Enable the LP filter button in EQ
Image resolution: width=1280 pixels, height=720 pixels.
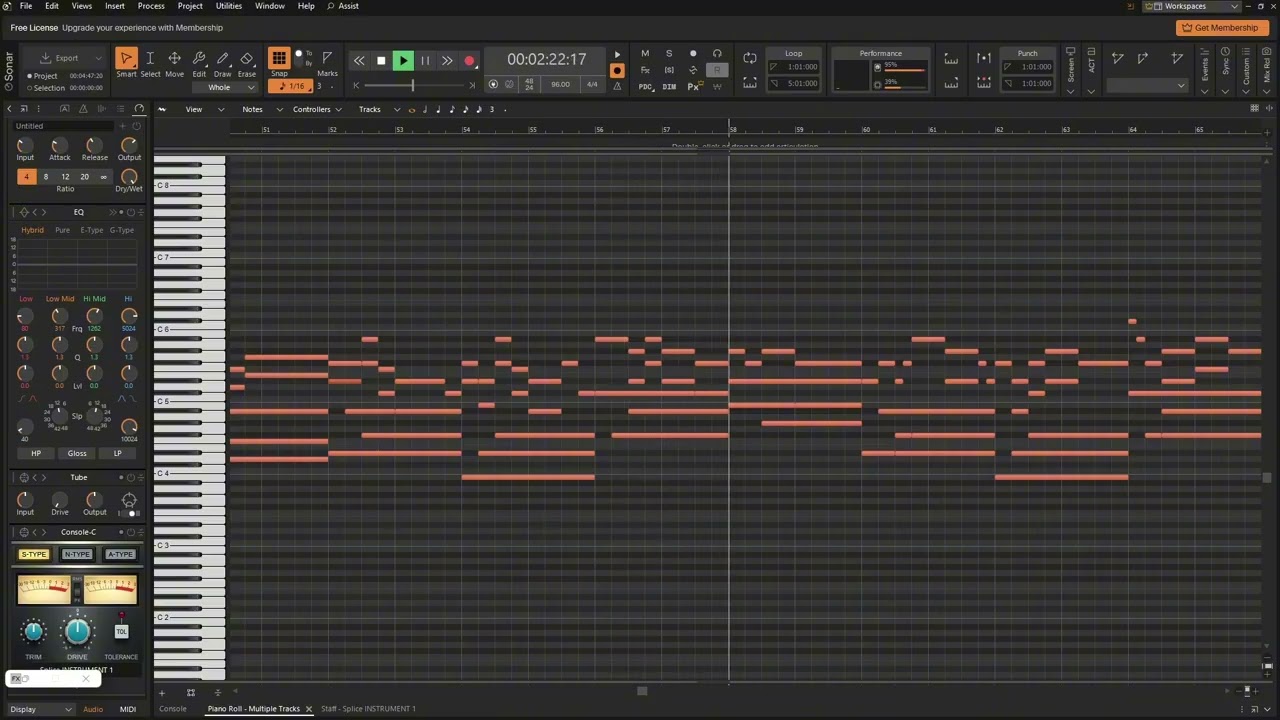117,453
